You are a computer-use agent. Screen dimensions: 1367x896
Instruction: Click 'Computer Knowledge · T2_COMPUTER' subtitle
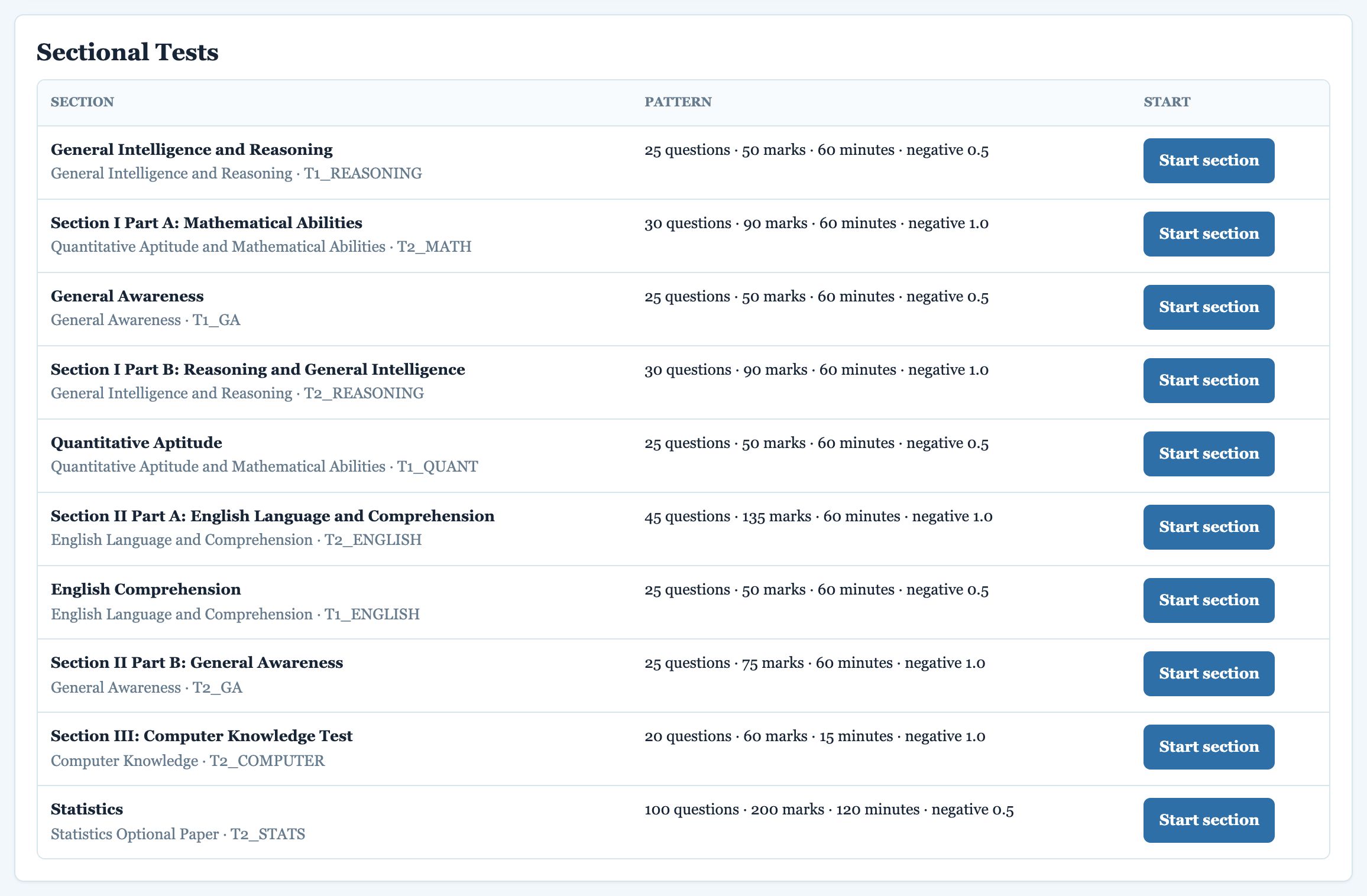point(188,761)
